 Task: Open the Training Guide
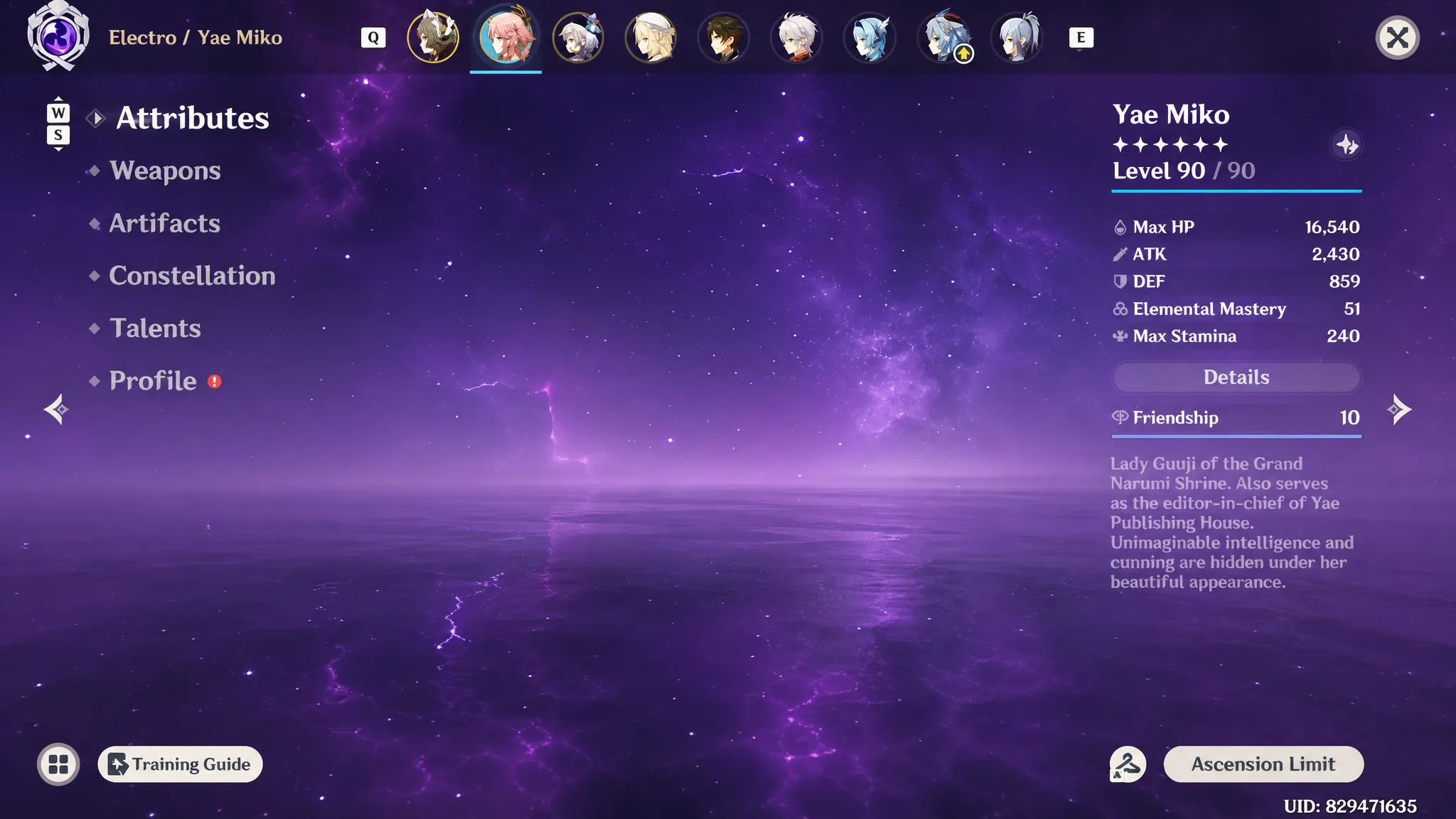[180, 764]
